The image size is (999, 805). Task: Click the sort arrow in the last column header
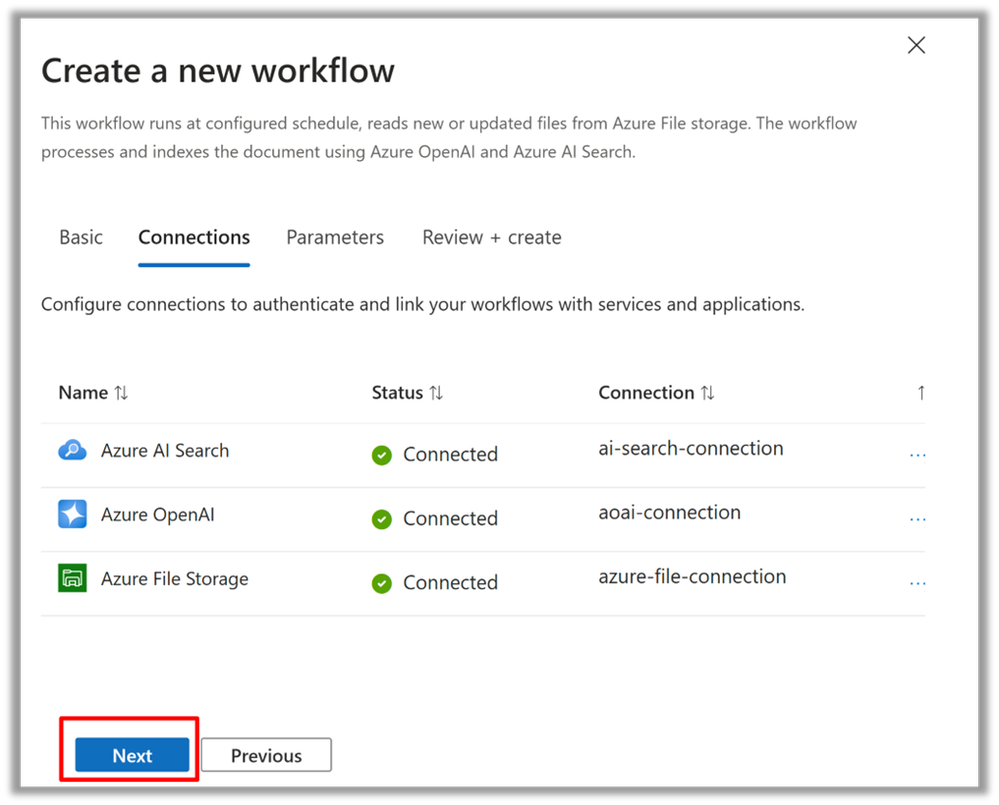coord(921,393)
